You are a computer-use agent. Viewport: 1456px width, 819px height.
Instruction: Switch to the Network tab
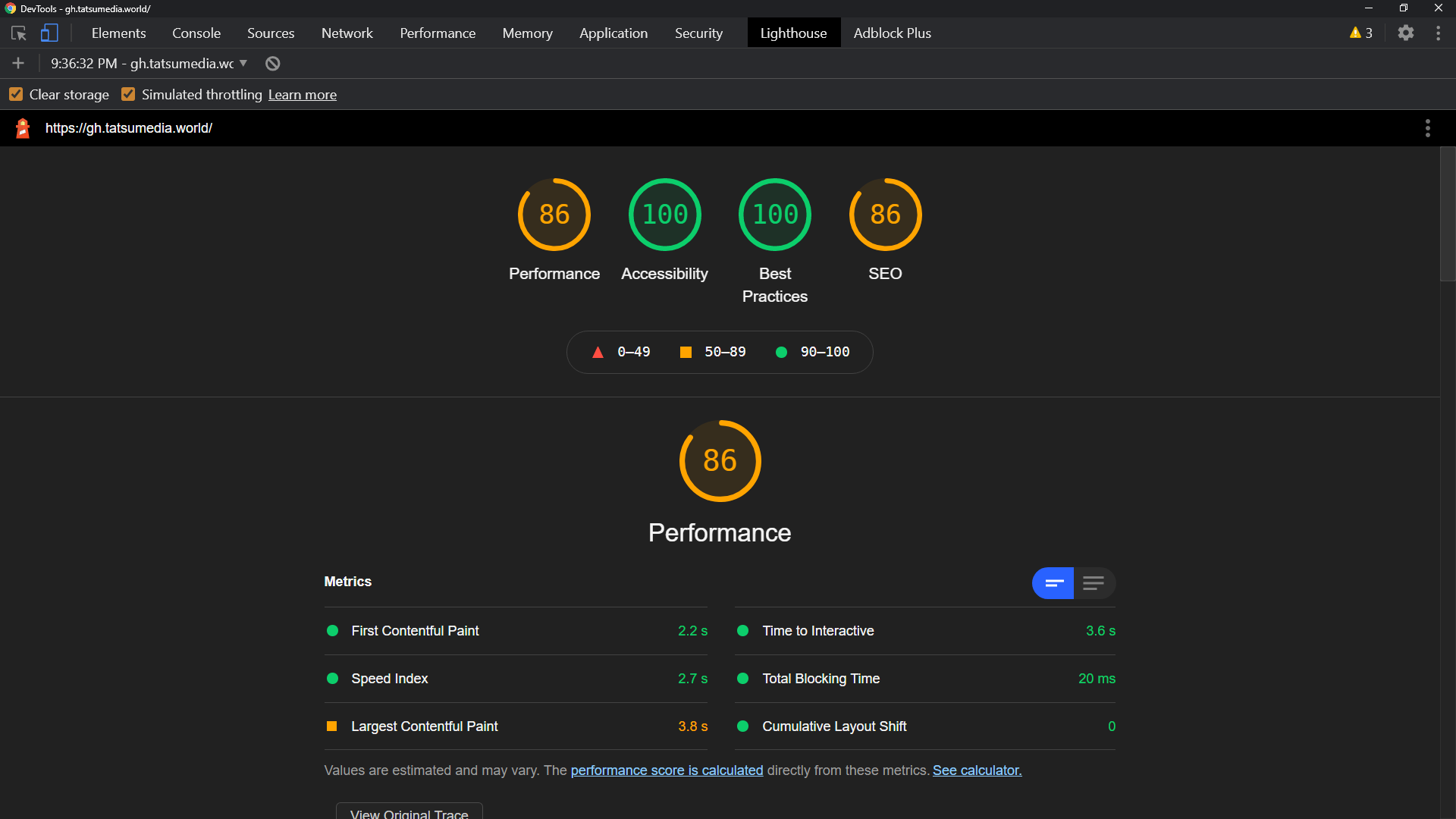point(347,33)
